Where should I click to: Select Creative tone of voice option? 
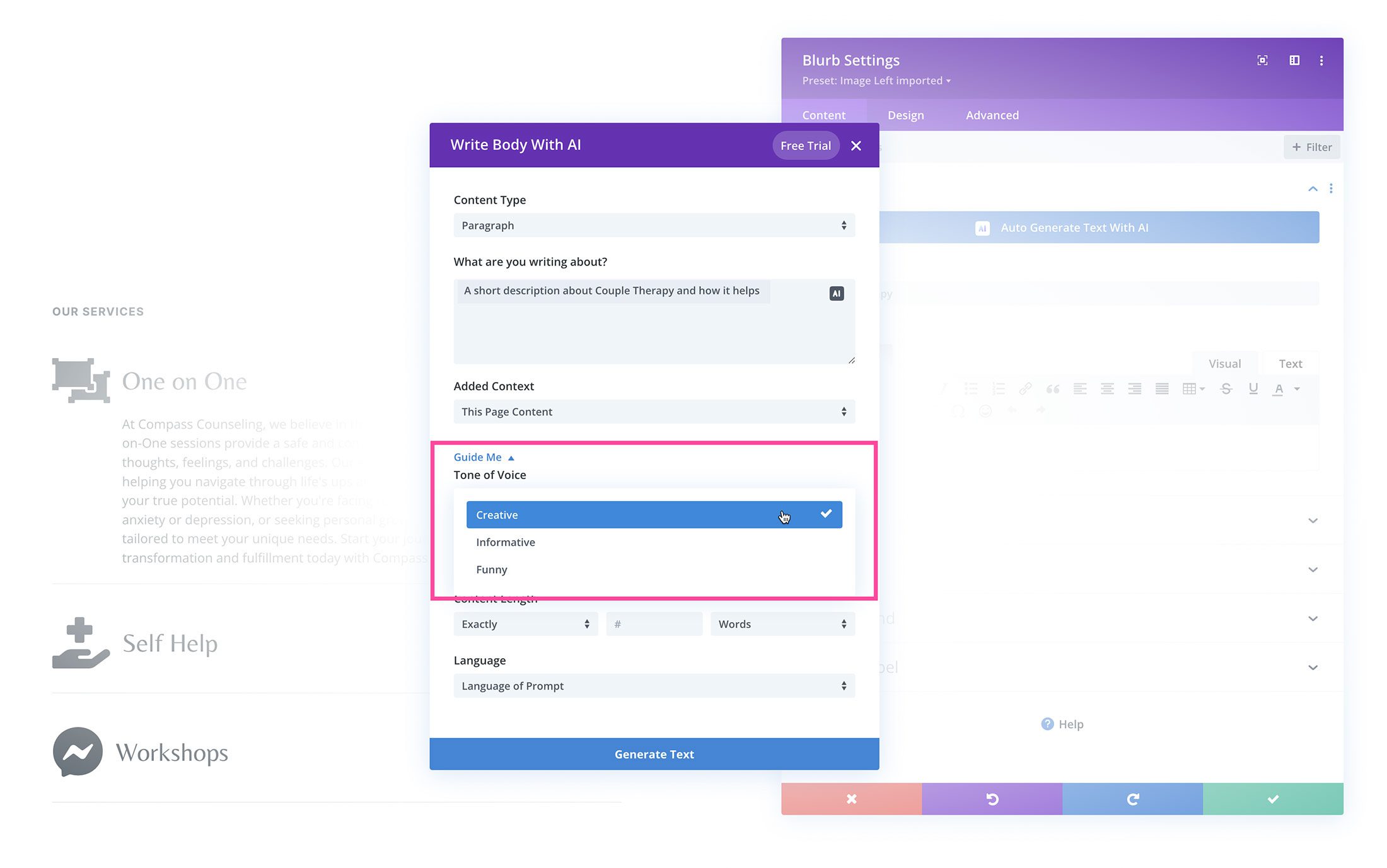[x=652, y=514]
